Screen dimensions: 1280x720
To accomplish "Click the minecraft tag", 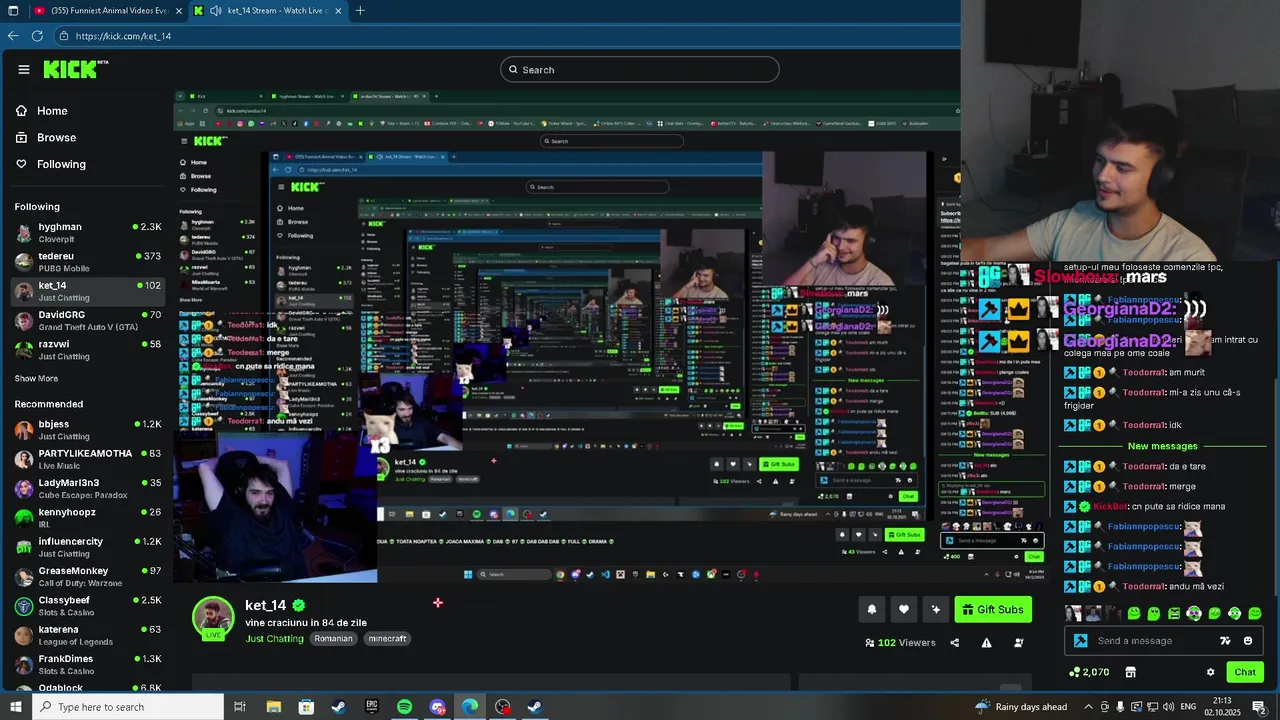I will (x=387, y=639).
